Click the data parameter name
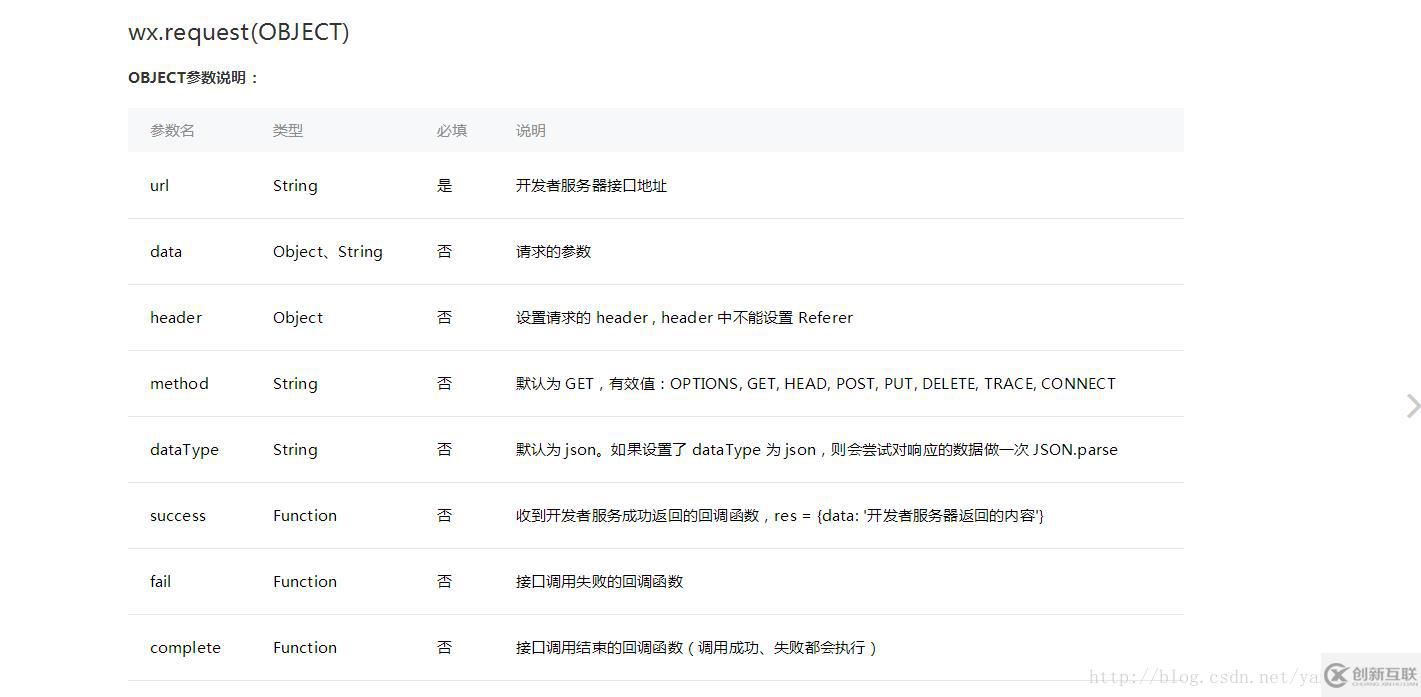Screen dimensions: 1421x697 tap(165, 251)
